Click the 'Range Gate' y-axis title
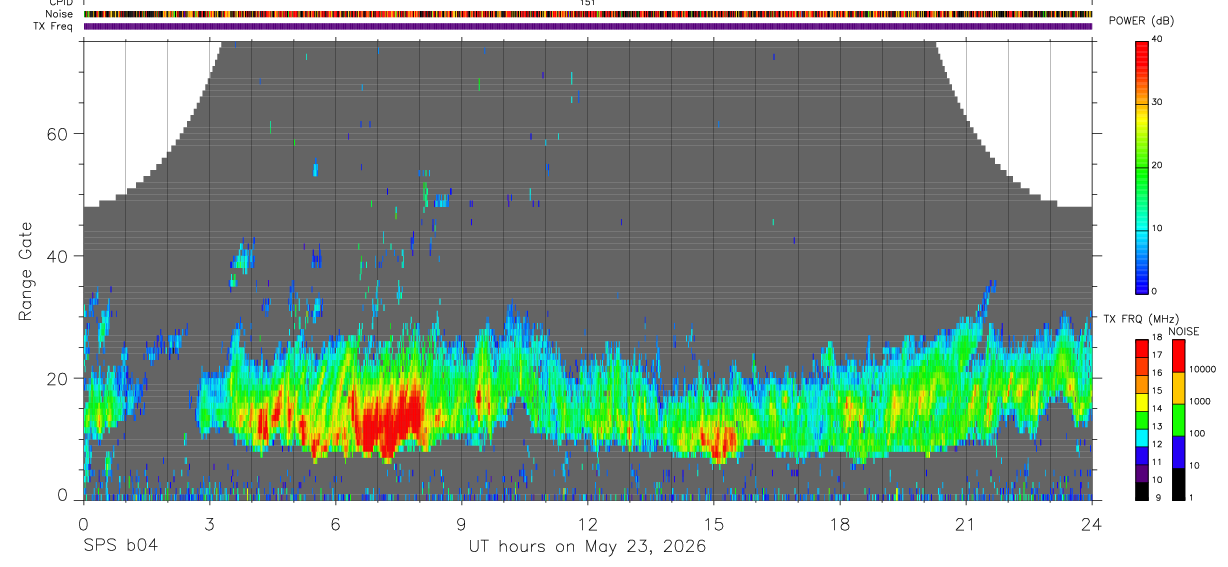The height and width of the screenshot is (567, 1228). [x=26, y=272]
